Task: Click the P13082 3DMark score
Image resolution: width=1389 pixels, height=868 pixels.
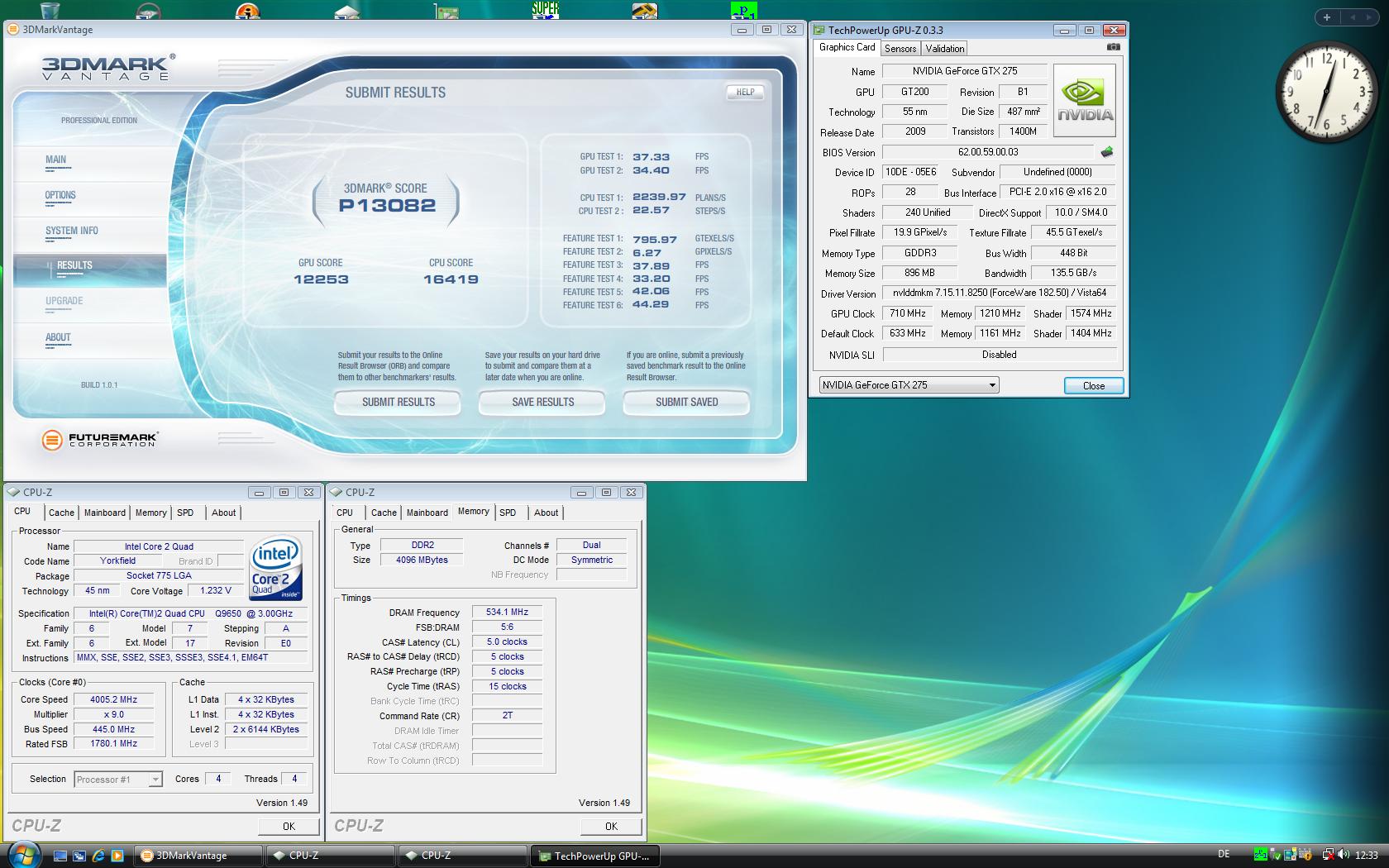Action: 387,206
